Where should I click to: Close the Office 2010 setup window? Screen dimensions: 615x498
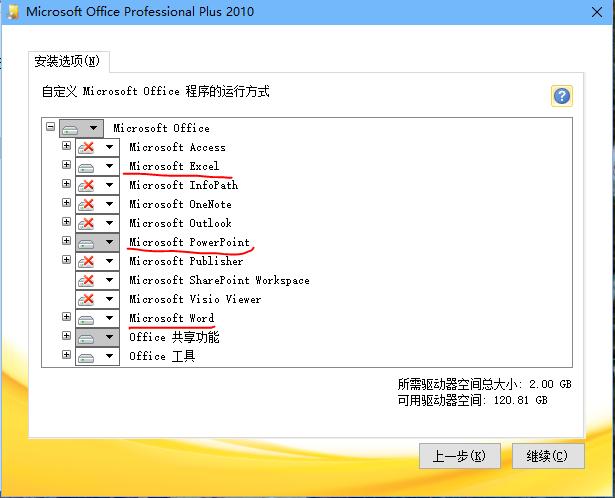coord(597,12)
